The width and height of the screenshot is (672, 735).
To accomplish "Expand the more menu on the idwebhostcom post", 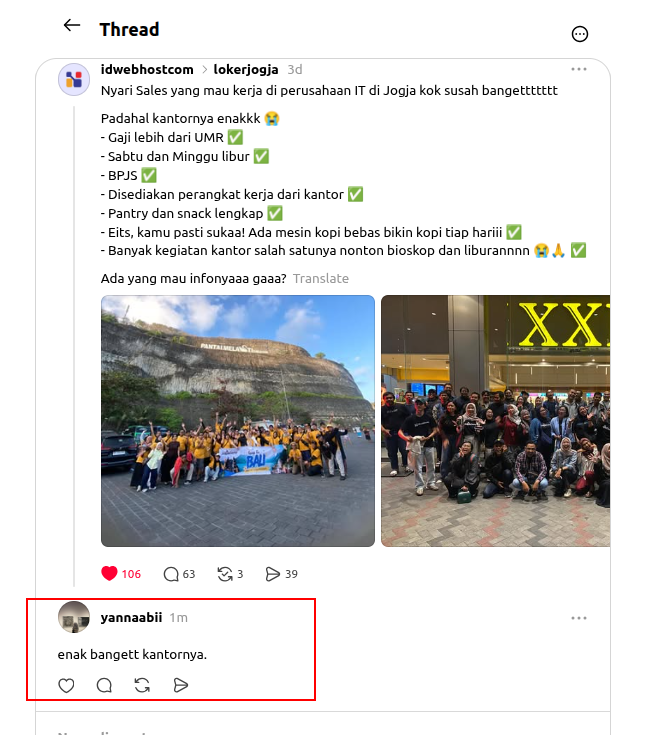I will (579, 69).
